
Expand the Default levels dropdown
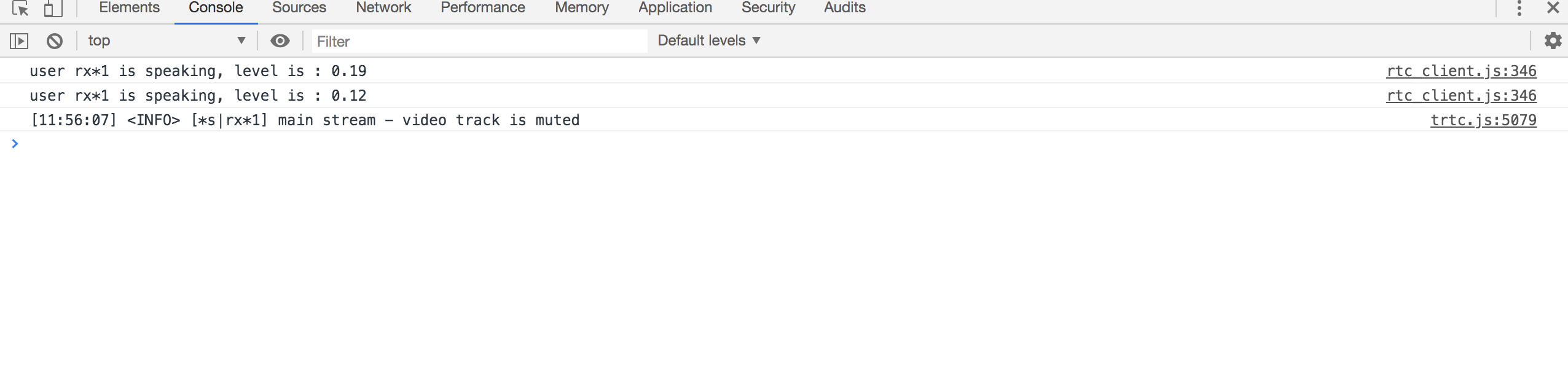tap(709, 41)
